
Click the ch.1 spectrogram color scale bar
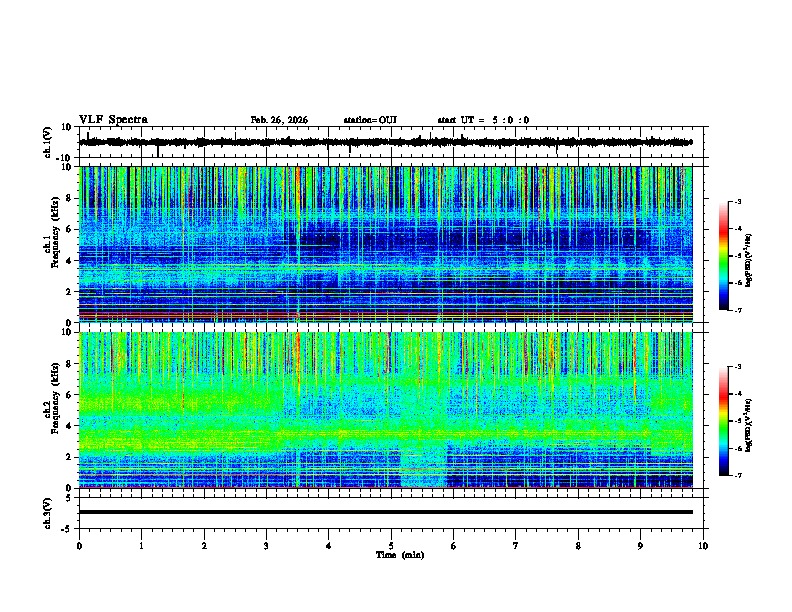point(723,256)
